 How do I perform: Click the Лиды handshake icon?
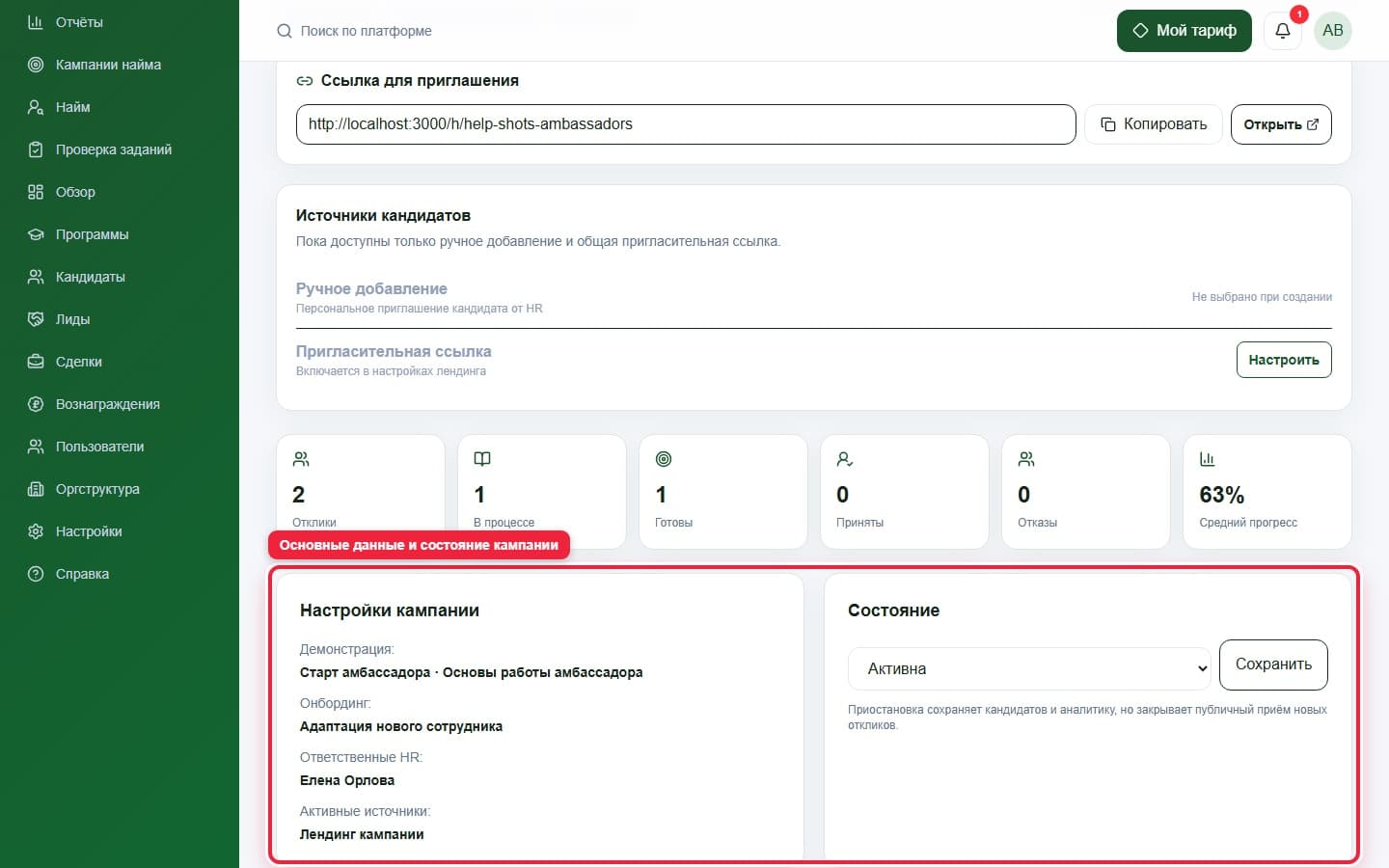point(36,319)
